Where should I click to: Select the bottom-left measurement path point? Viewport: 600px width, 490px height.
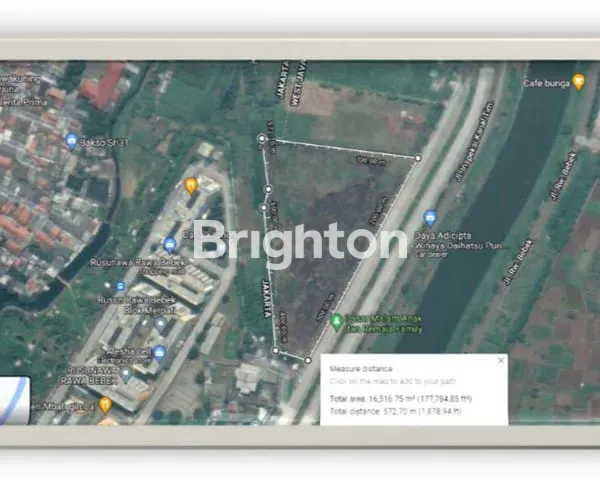(x=276, y=351)
